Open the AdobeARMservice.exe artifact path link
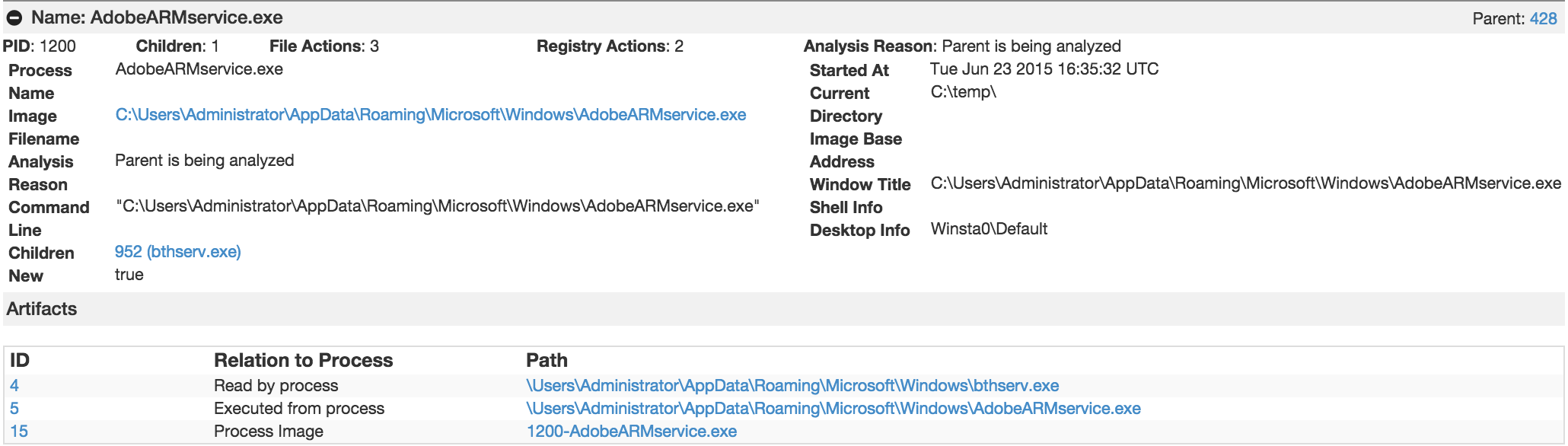1568x446 pixels. [833, 409]
